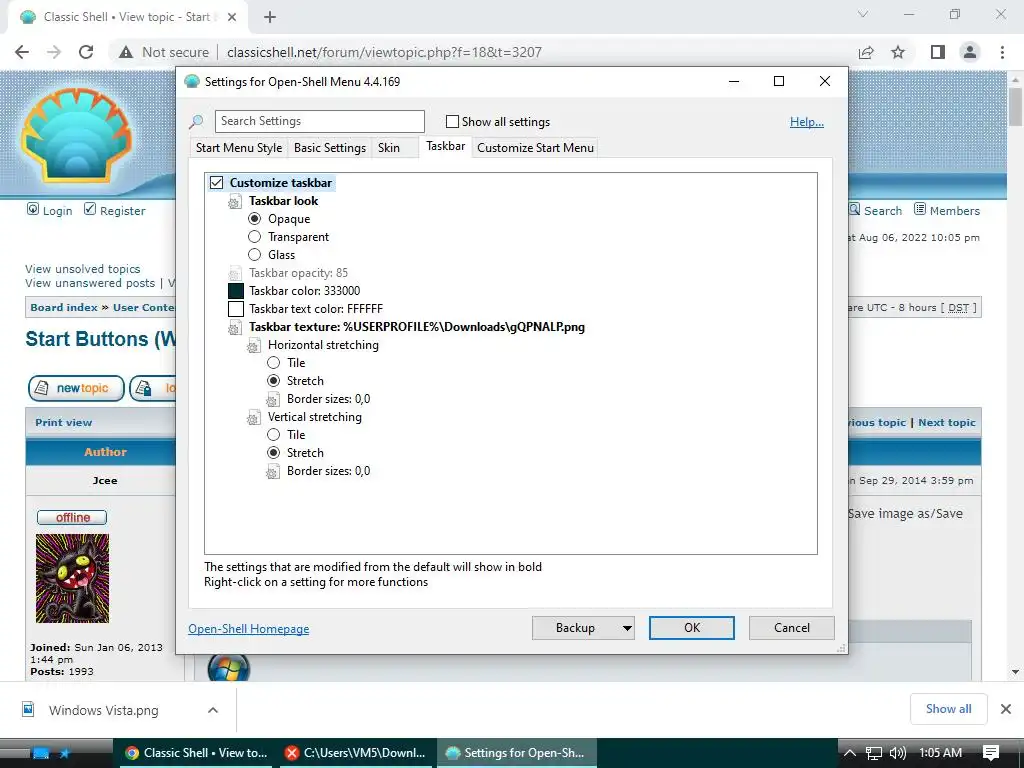Open the C:\Users\VM5\Downl... taskbar window
Image resolution: width=1024 pixels, height=768 pixels.
(357, 753)
